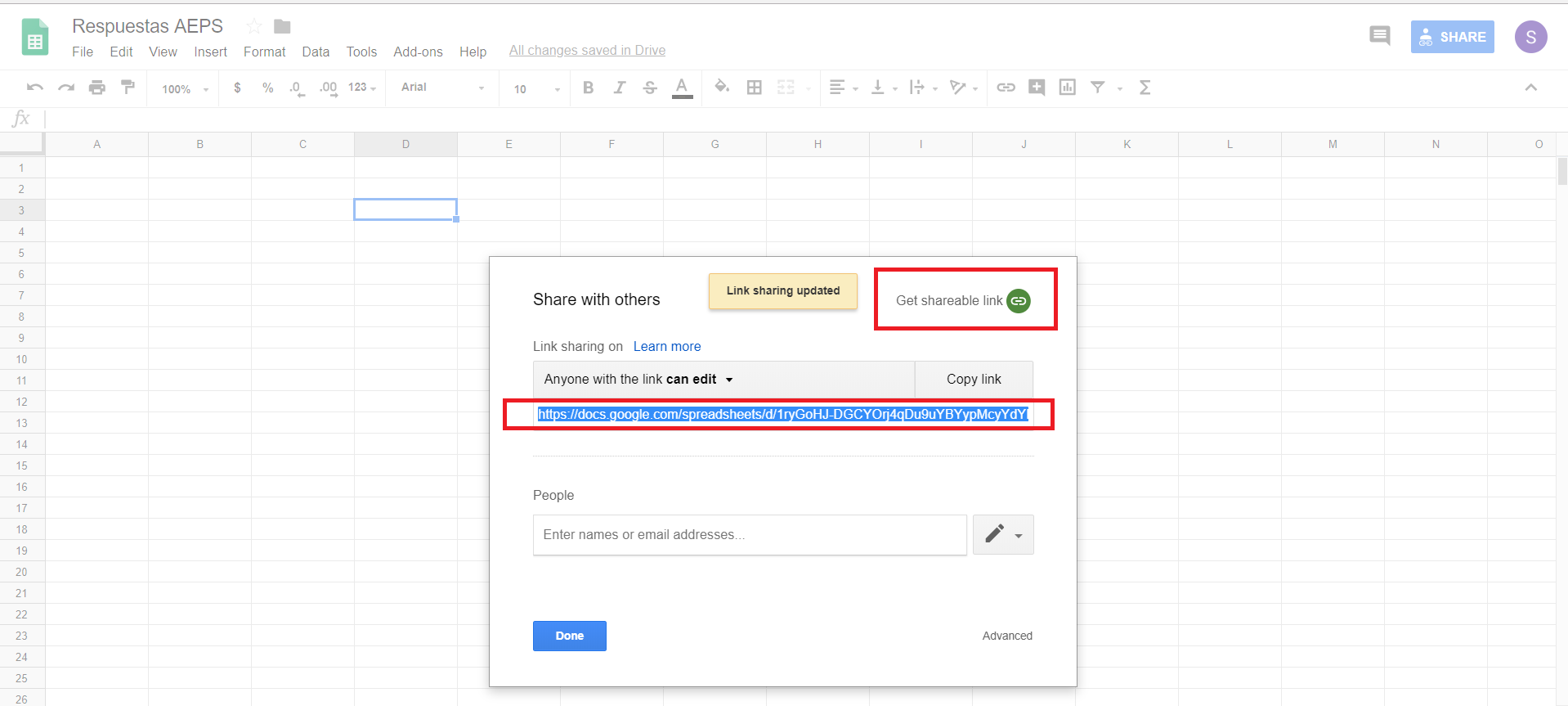Open the more number formats 123 dropdown

(362, 88)
